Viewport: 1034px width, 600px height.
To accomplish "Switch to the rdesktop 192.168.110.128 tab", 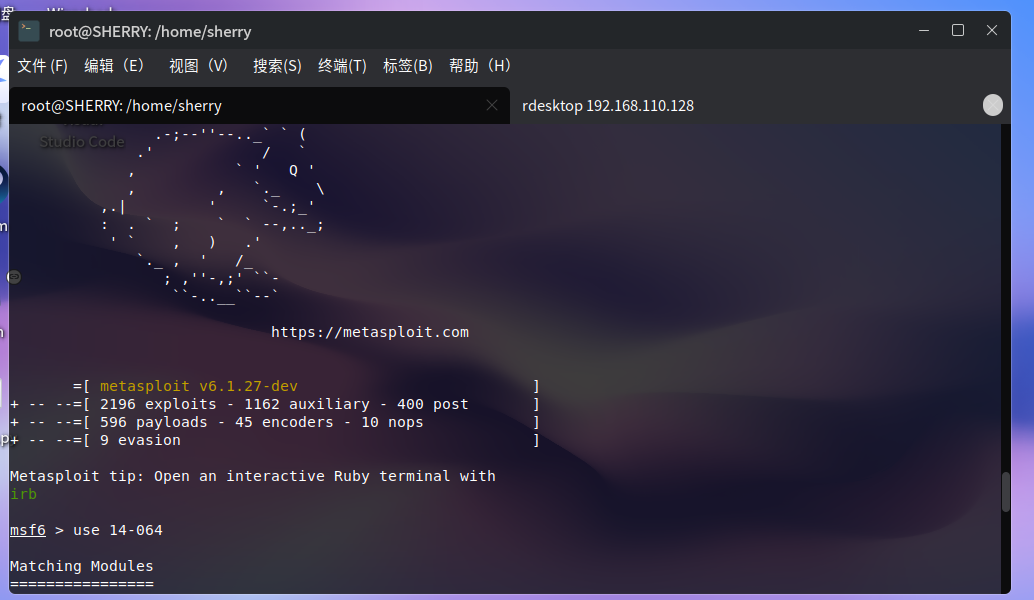I will point(608,106).
